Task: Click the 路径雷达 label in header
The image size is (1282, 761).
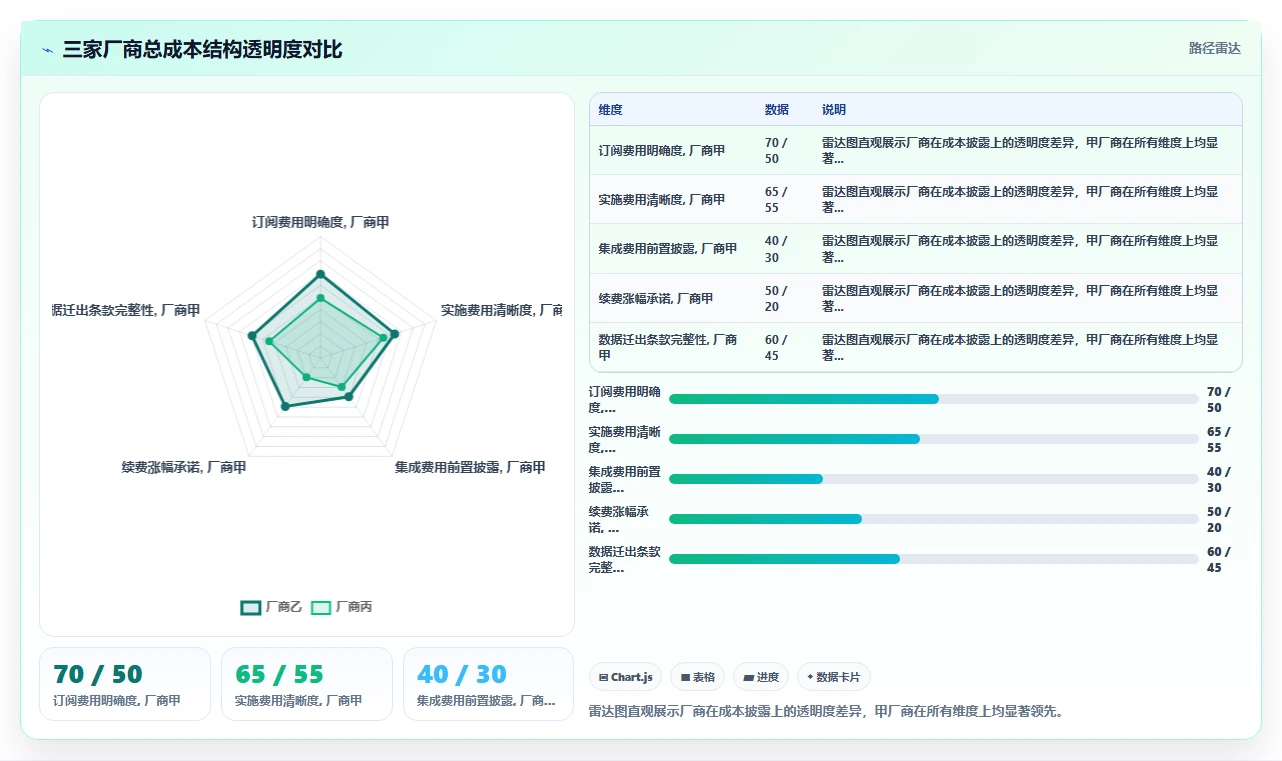Action: (1215, 48)
